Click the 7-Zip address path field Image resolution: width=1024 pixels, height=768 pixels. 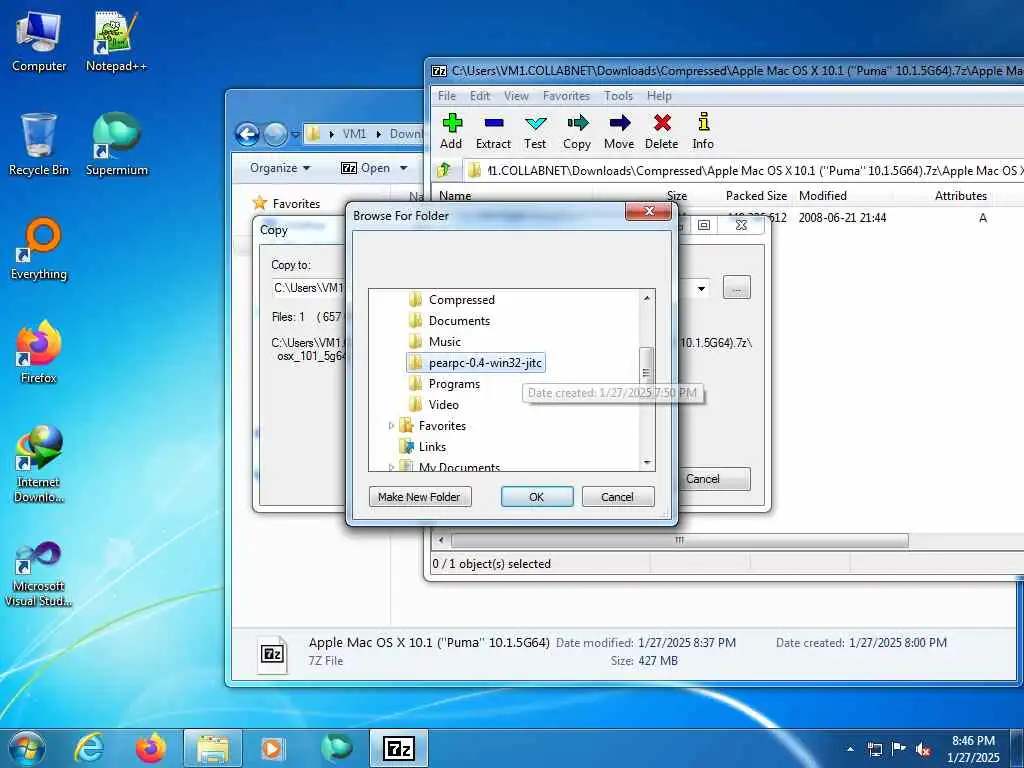pos(744,171)
